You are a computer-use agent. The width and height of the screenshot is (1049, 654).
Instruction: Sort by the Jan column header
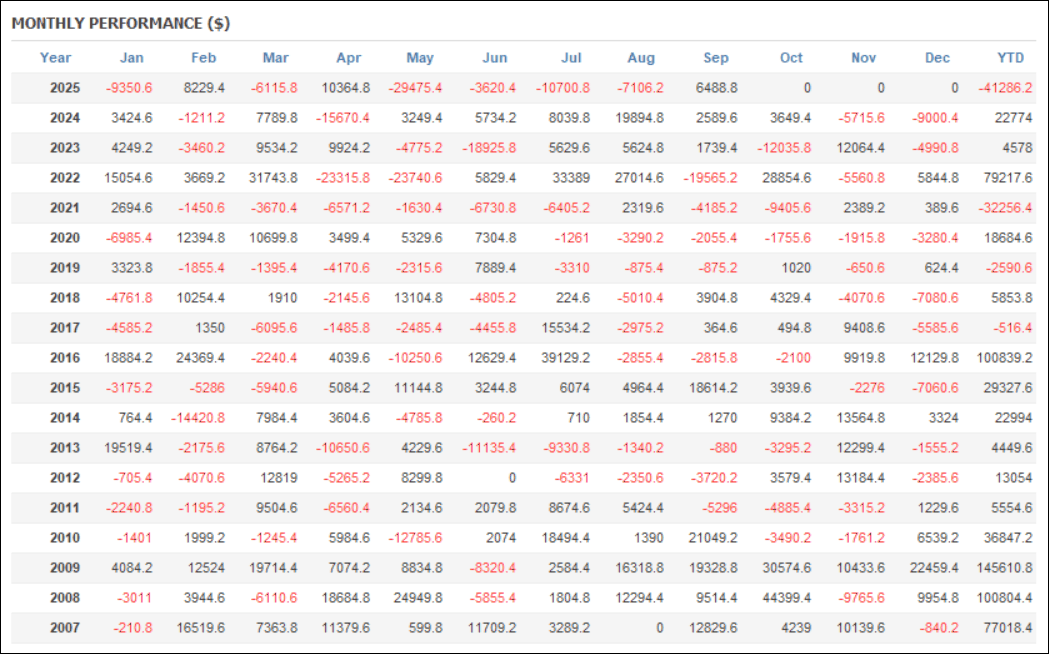pyautogui.click(x=131, y=58)
